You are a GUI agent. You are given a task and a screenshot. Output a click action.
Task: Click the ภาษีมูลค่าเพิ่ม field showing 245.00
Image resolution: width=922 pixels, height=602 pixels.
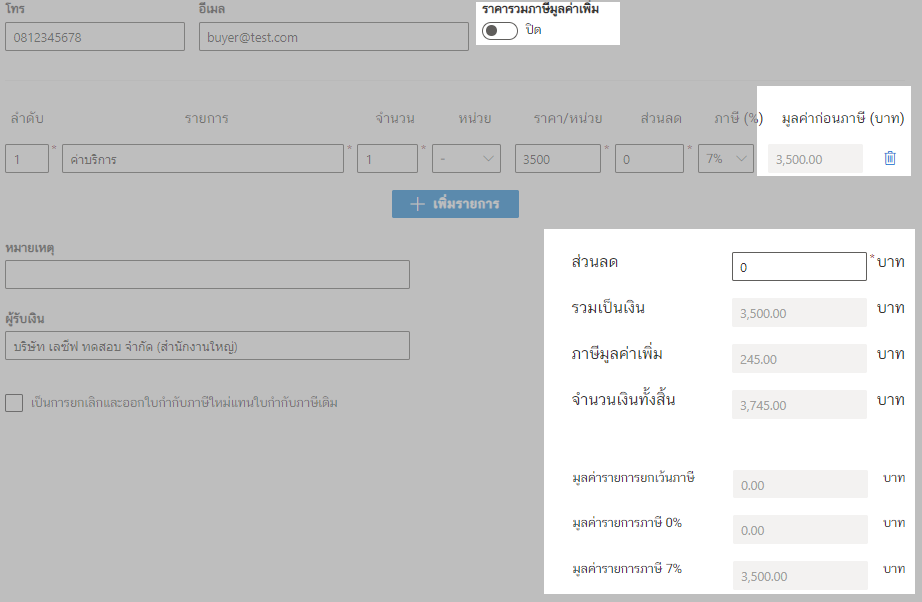pyautogui.click(x=799, y=358)
